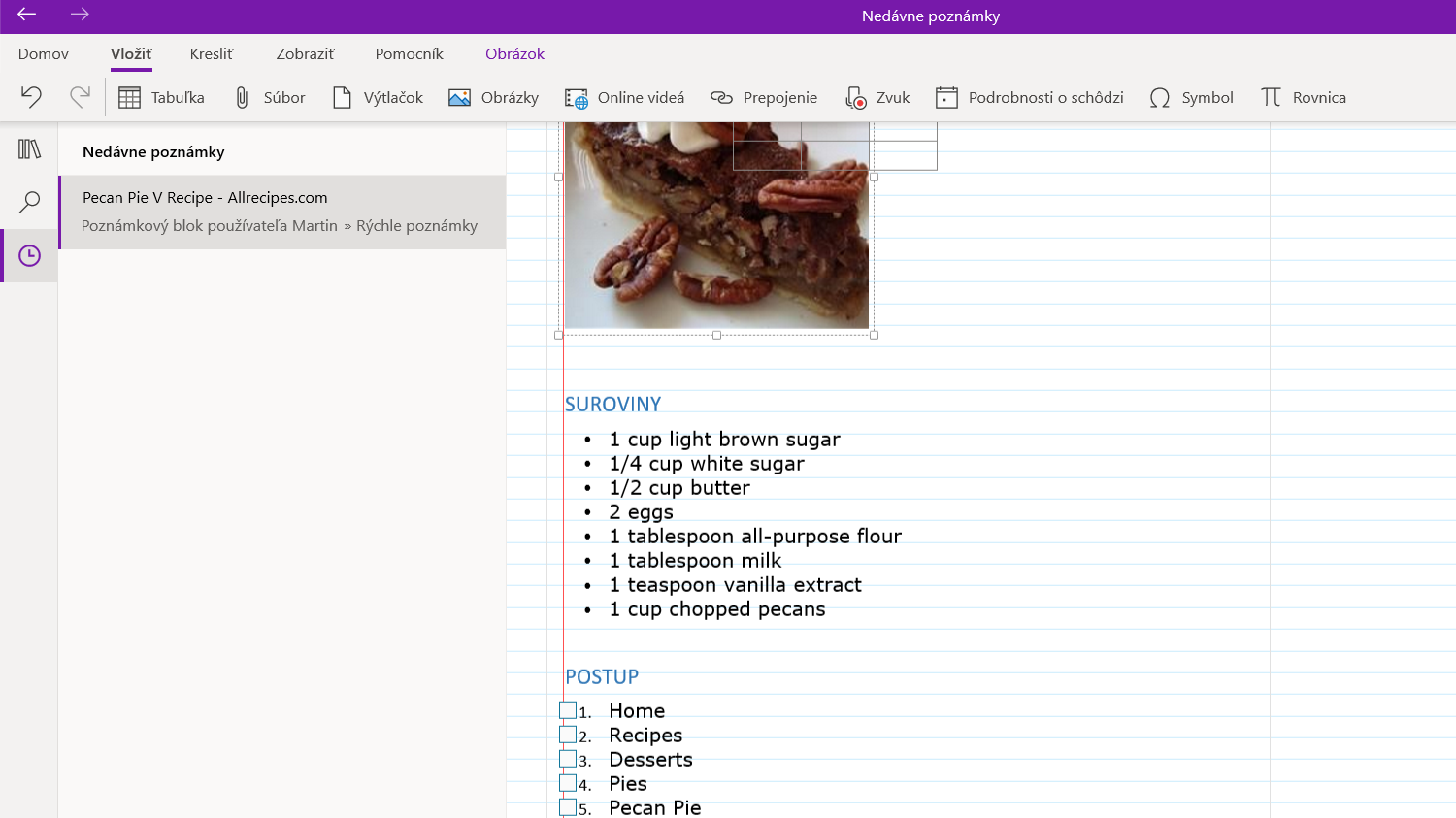
Task: Attach a file using Súbor
Action: [270, 97]
